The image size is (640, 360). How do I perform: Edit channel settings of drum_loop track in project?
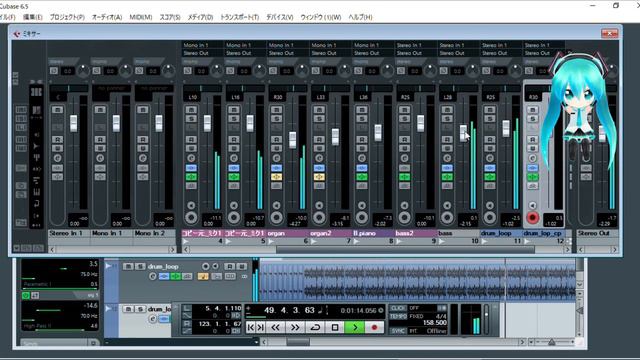coord(153,277)
